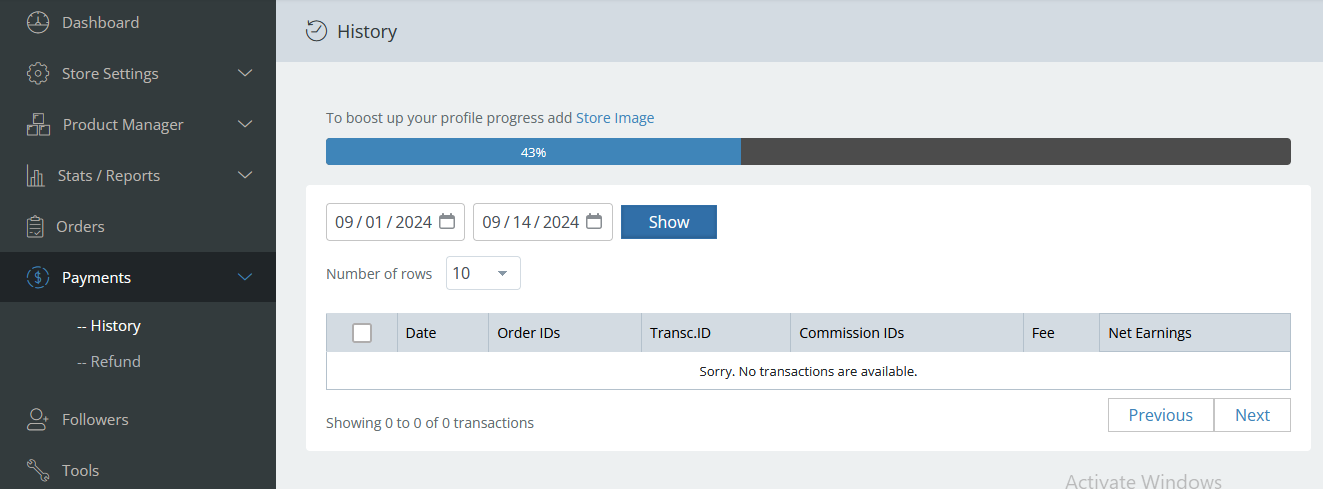The height and width of the screenshot is (489, 1323).
Task: Open the Store Image link
Action: [x=615, y=118]
